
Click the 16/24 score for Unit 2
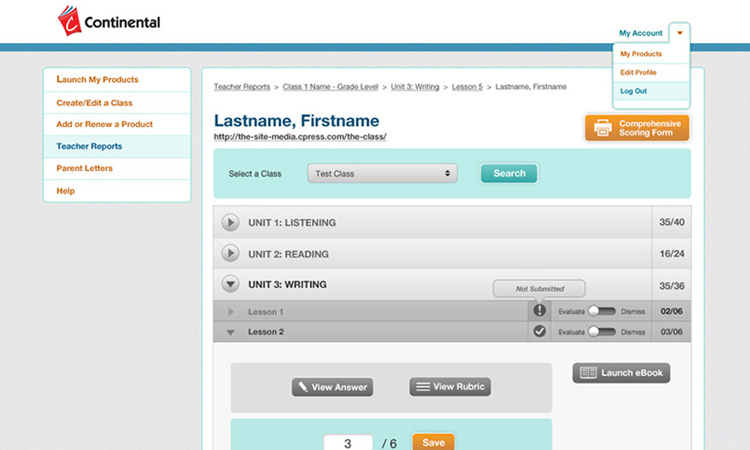(672, 253)
